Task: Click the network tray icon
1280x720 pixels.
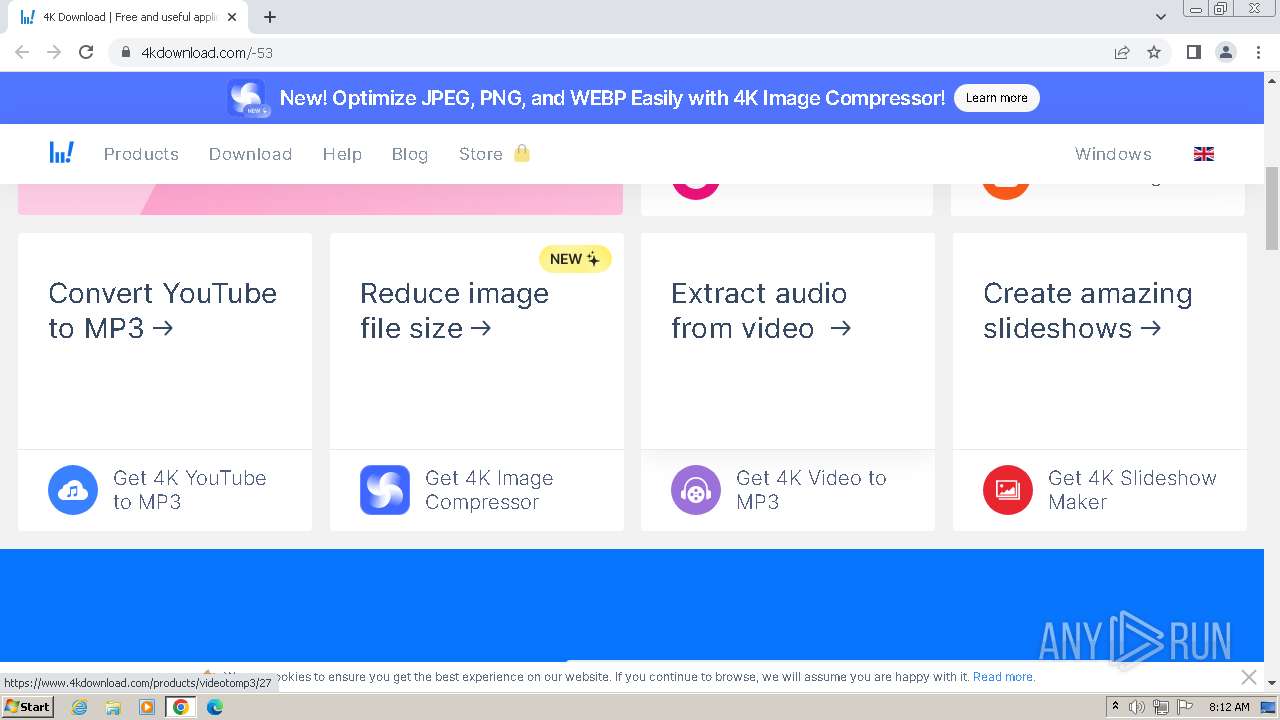Action: 1160,707
